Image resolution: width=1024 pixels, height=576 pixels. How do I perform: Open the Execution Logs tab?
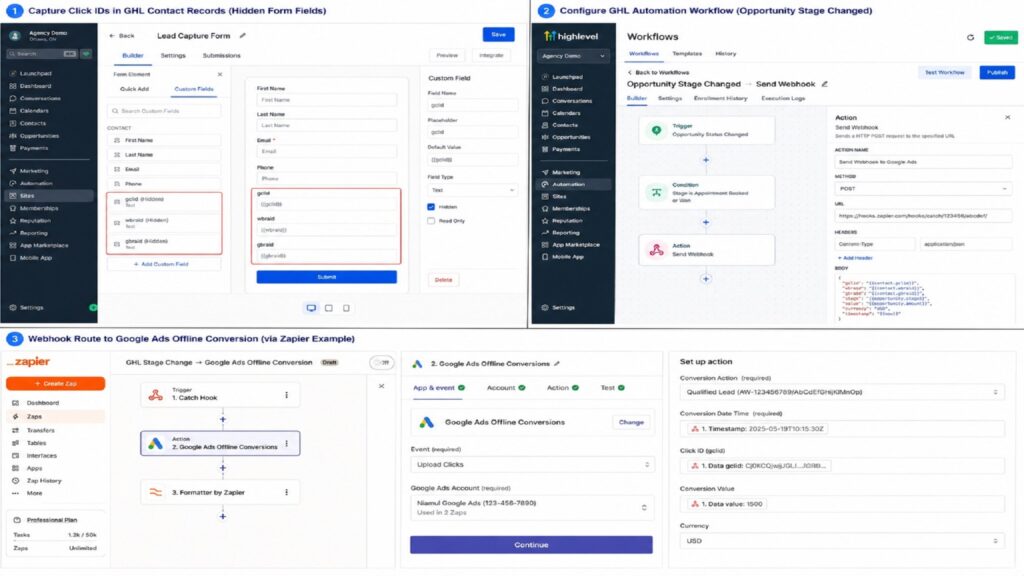(x=783, y=98)
